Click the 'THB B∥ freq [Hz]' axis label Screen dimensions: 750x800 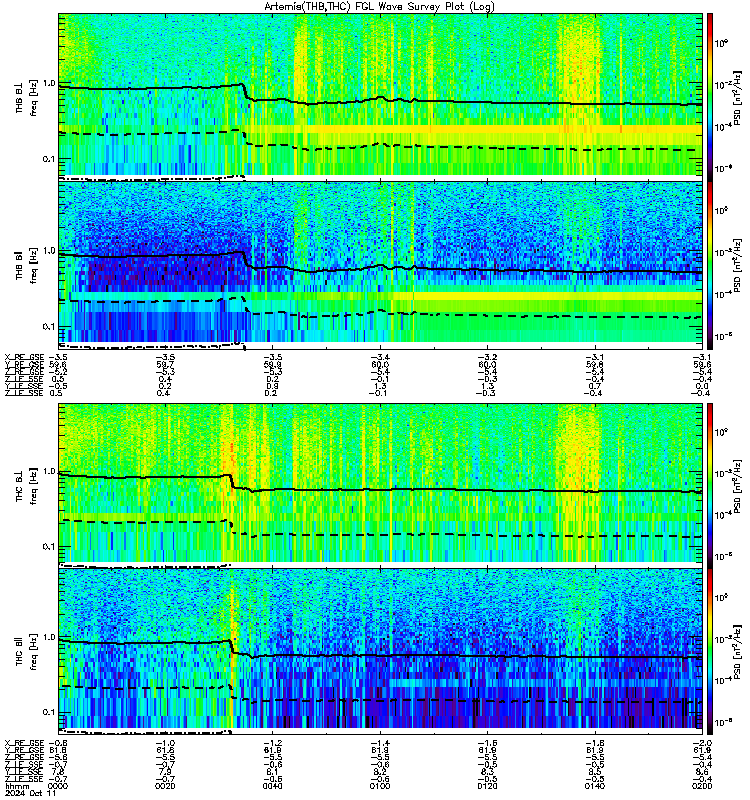[26, 265]
